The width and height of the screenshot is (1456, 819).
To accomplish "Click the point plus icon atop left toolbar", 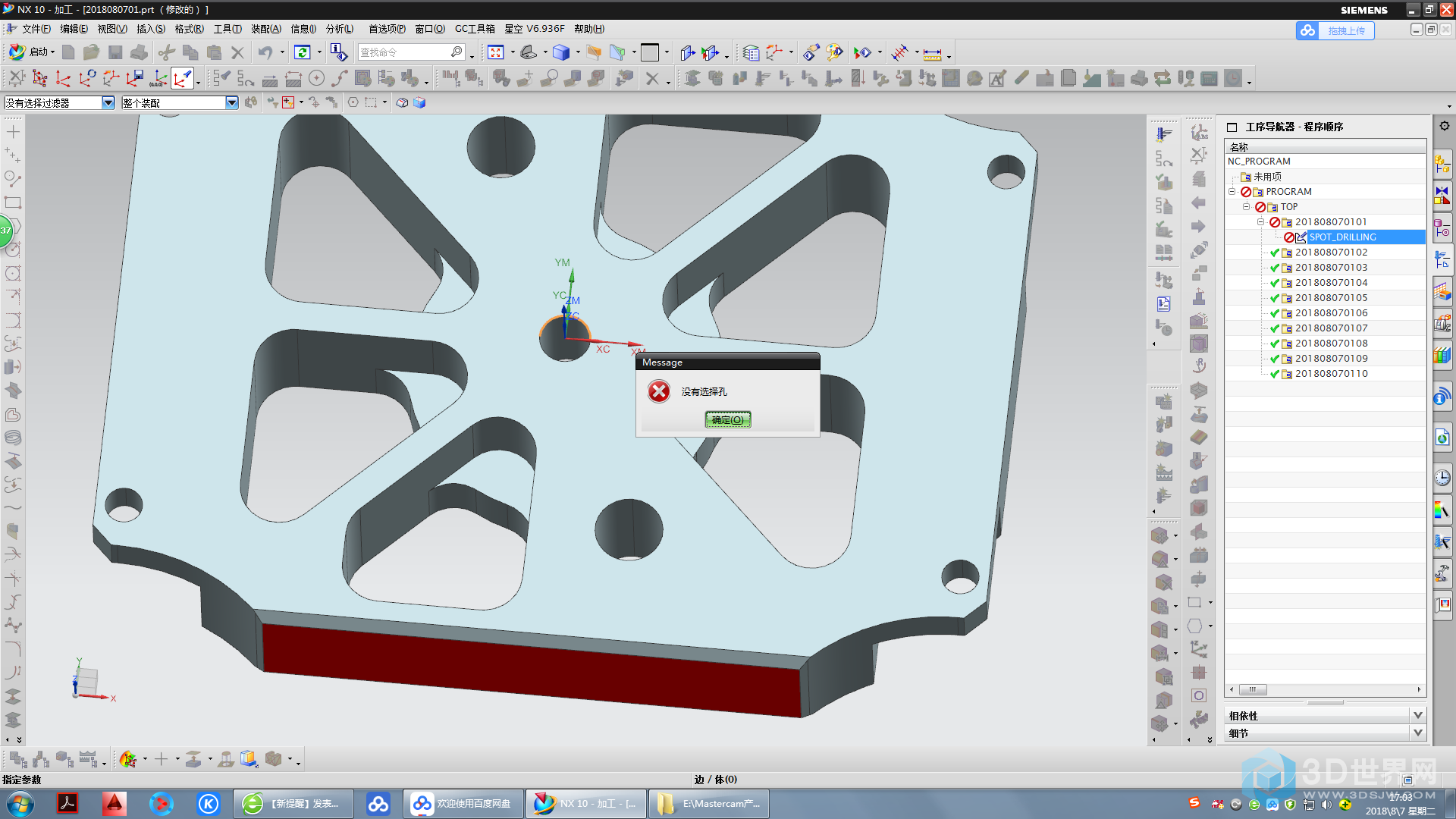I will tap(13, 132).
